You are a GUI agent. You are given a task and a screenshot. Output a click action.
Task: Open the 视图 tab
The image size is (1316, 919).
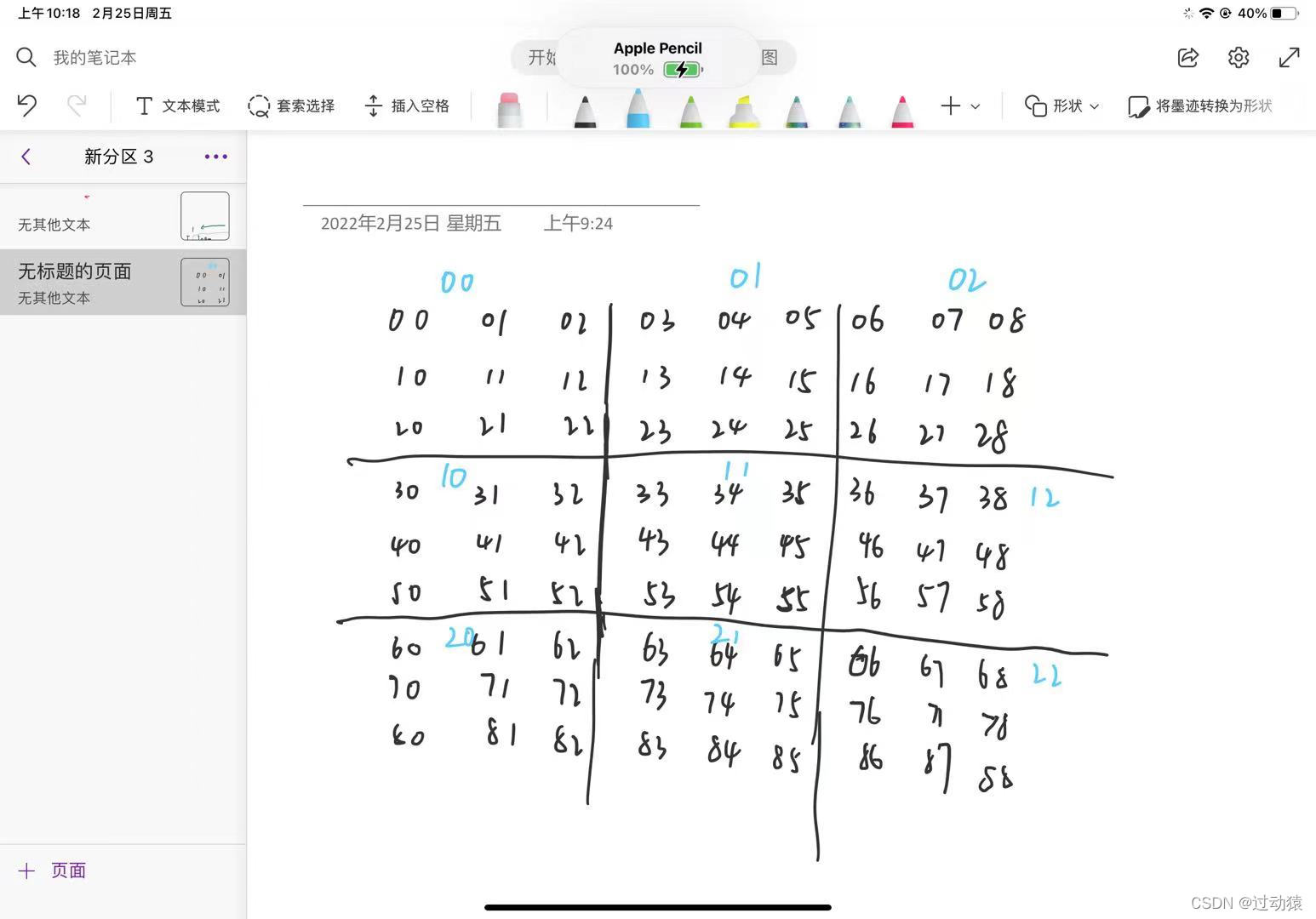pos(770,57)
